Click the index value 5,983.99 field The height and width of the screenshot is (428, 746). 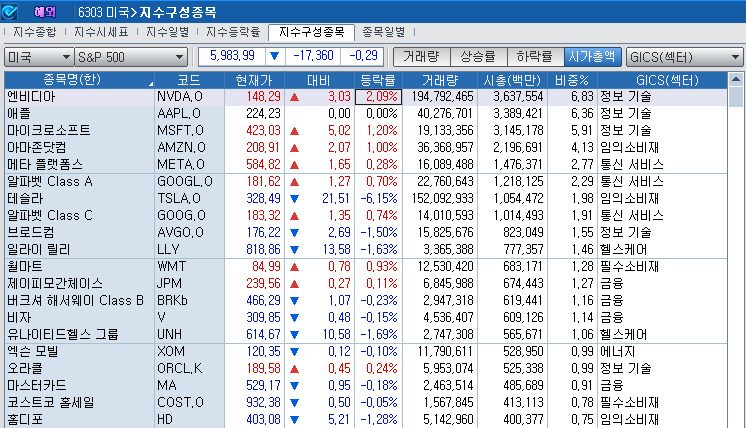tap(232, 56)
